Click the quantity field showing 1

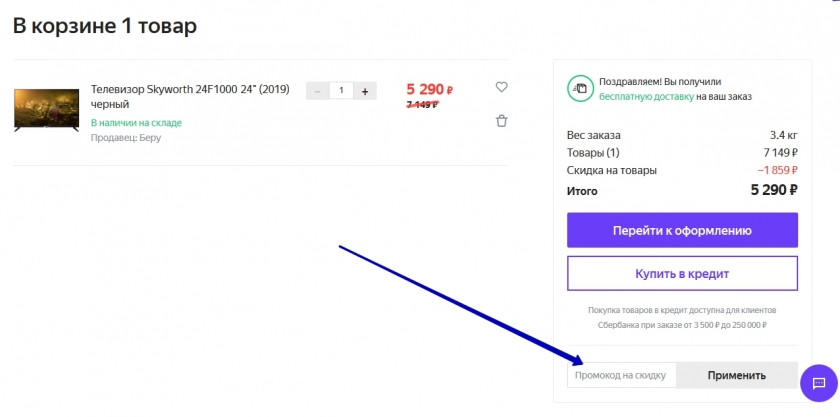(341, 91)
